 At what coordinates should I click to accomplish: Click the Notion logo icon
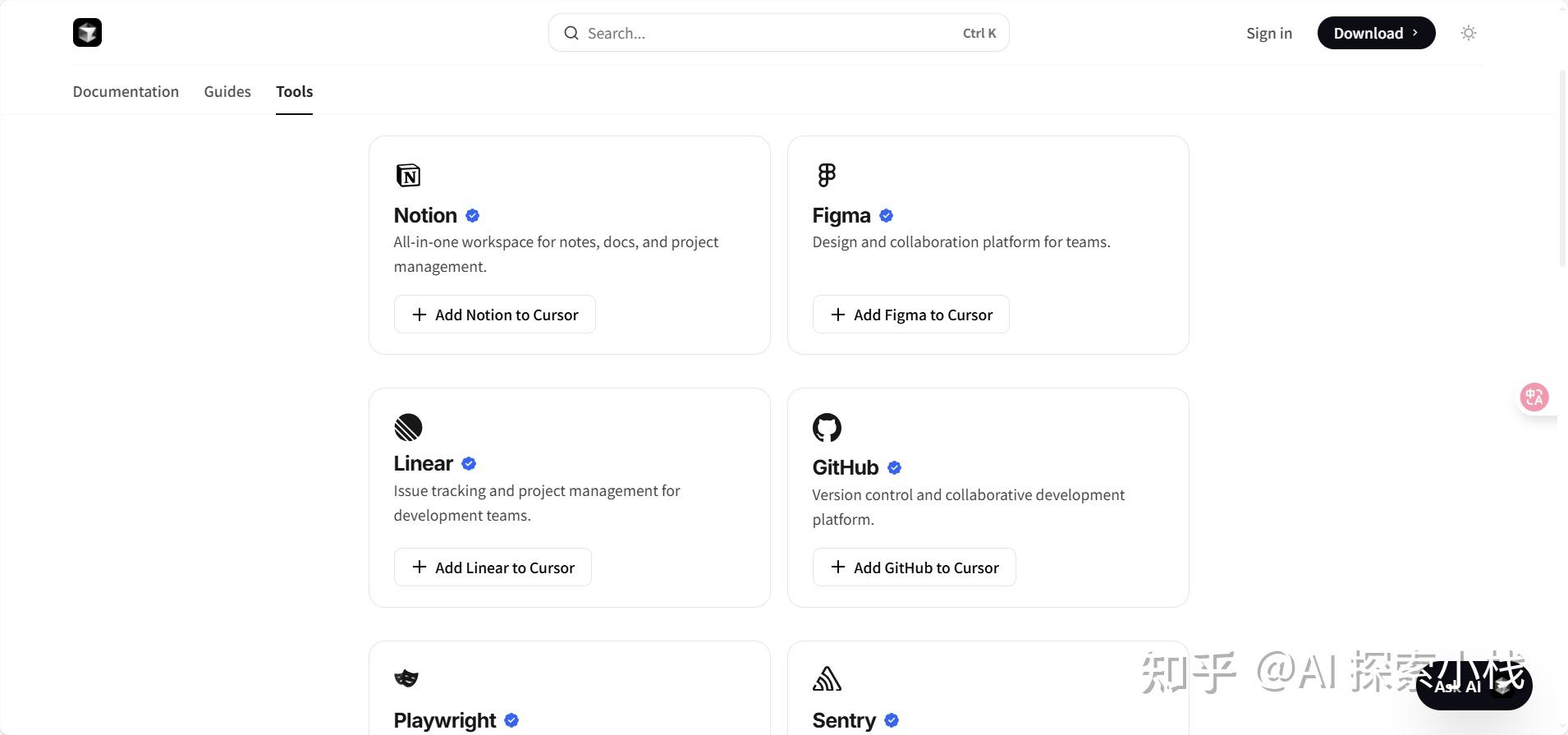[408, 175]
